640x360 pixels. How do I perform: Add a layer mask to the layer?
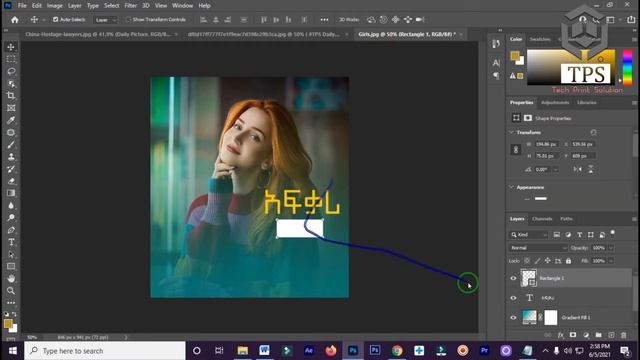tap(573, 335)
